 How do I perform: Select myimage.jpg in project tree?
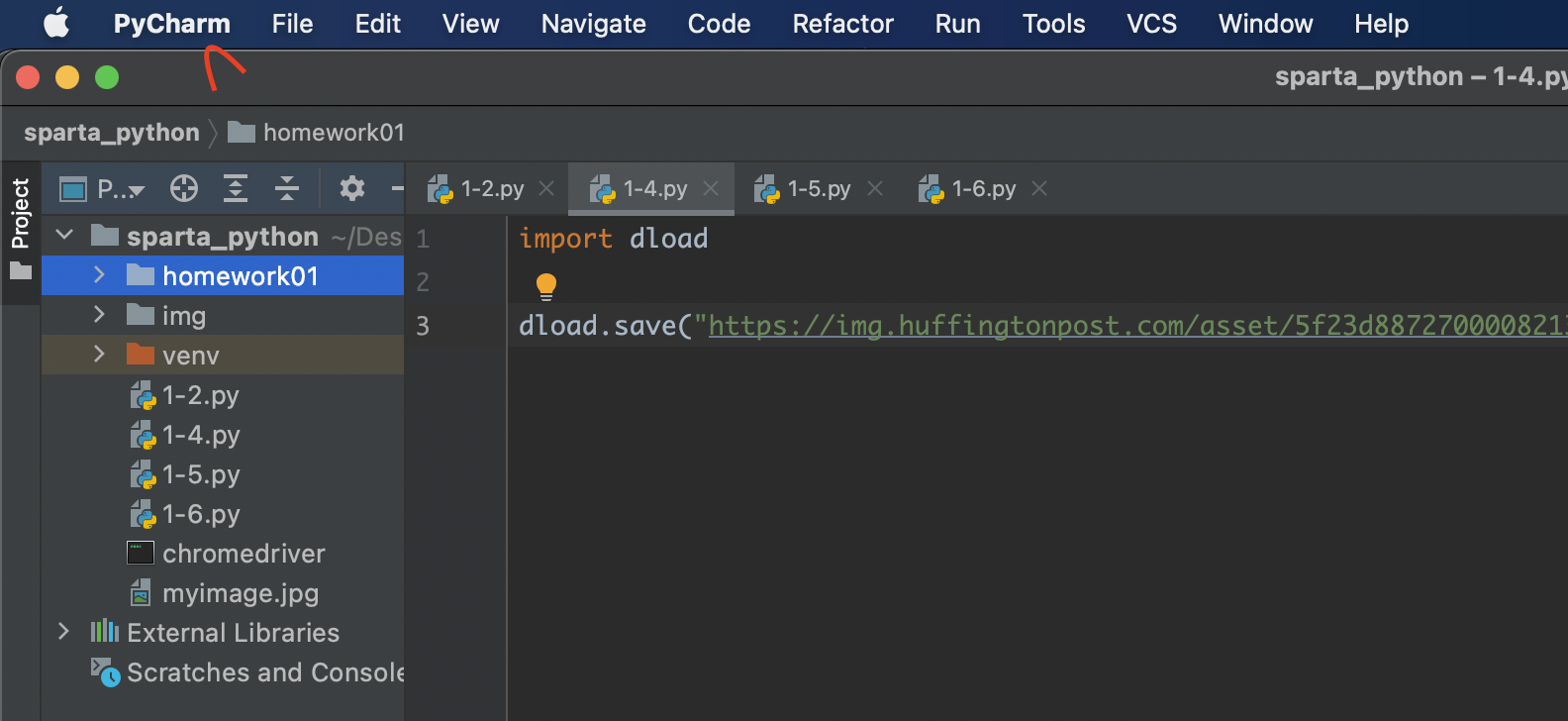[x=223, y=592]
